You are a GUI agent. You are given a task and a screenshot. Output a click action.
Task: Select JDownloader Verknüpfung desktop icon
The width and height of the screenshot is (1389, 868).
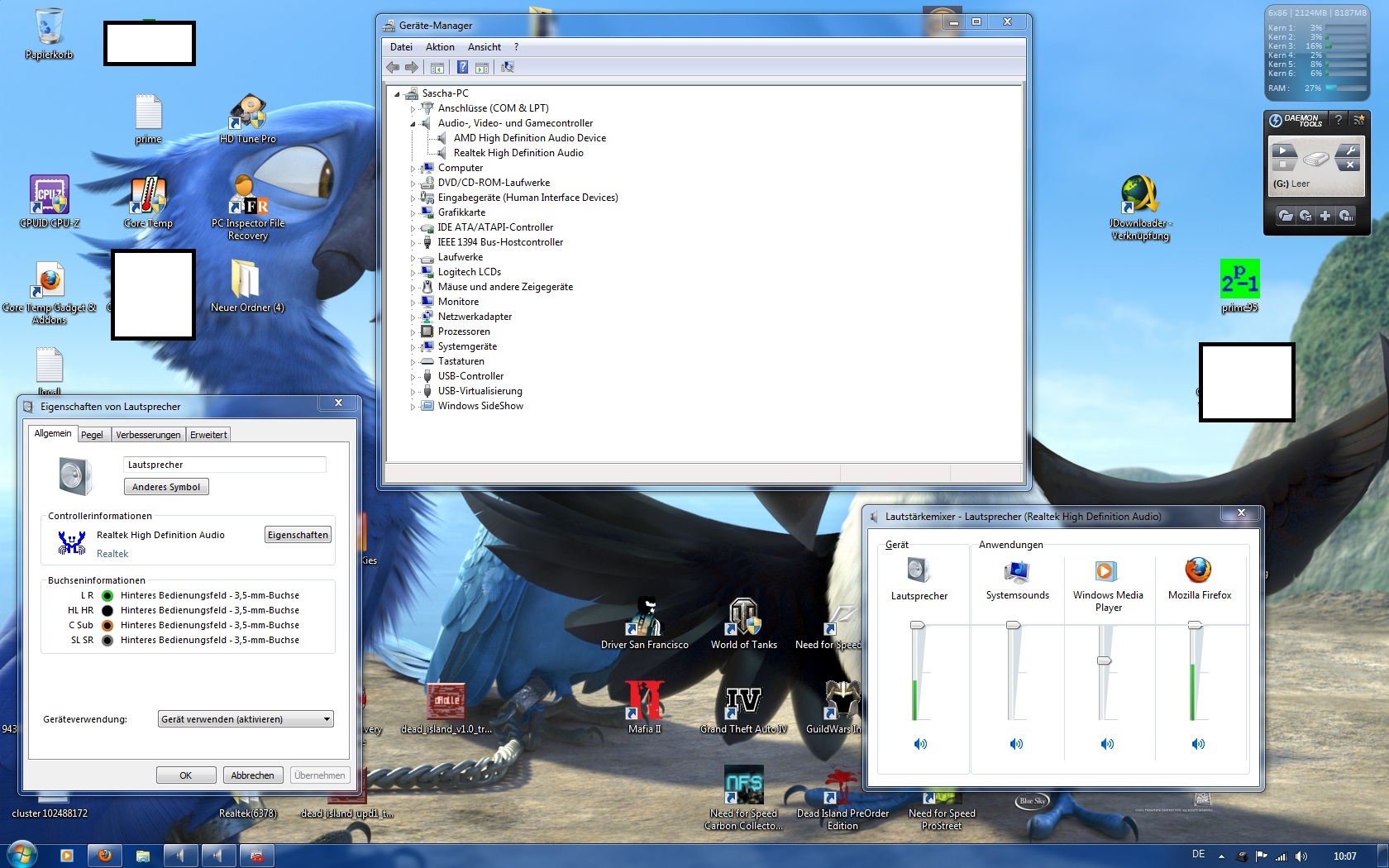pyautogui.click(x=1140, y=208)
